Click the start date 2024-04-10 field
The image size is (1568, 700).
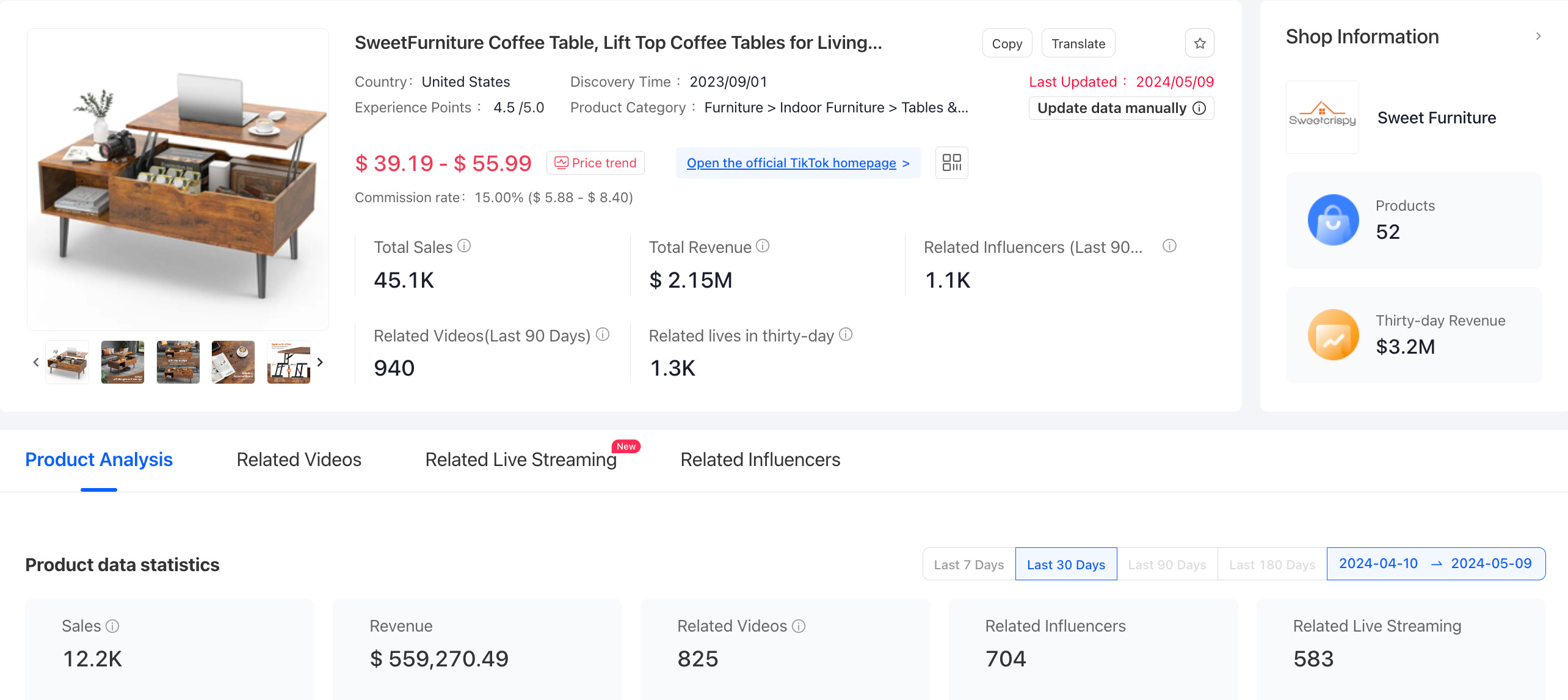point(1378,563)
